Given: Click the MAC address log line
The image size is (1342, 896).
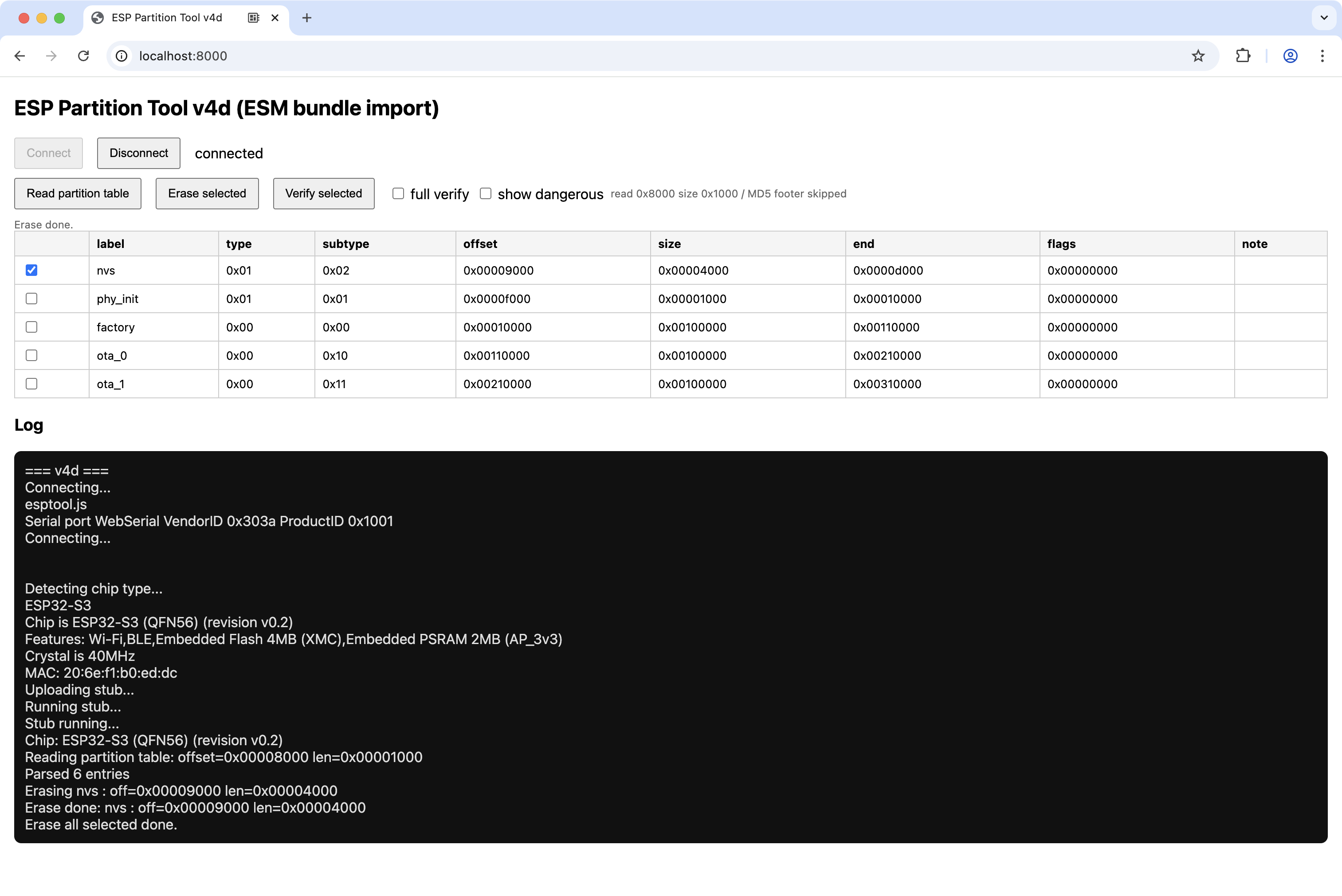Looking at the screenshot, I should click(101, 673).
